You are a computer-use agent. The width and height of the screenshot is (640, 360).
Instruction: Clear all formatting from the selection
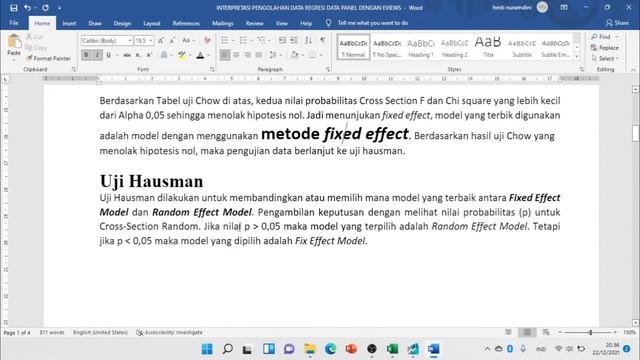pyautogui.click(x=207, y=40)
